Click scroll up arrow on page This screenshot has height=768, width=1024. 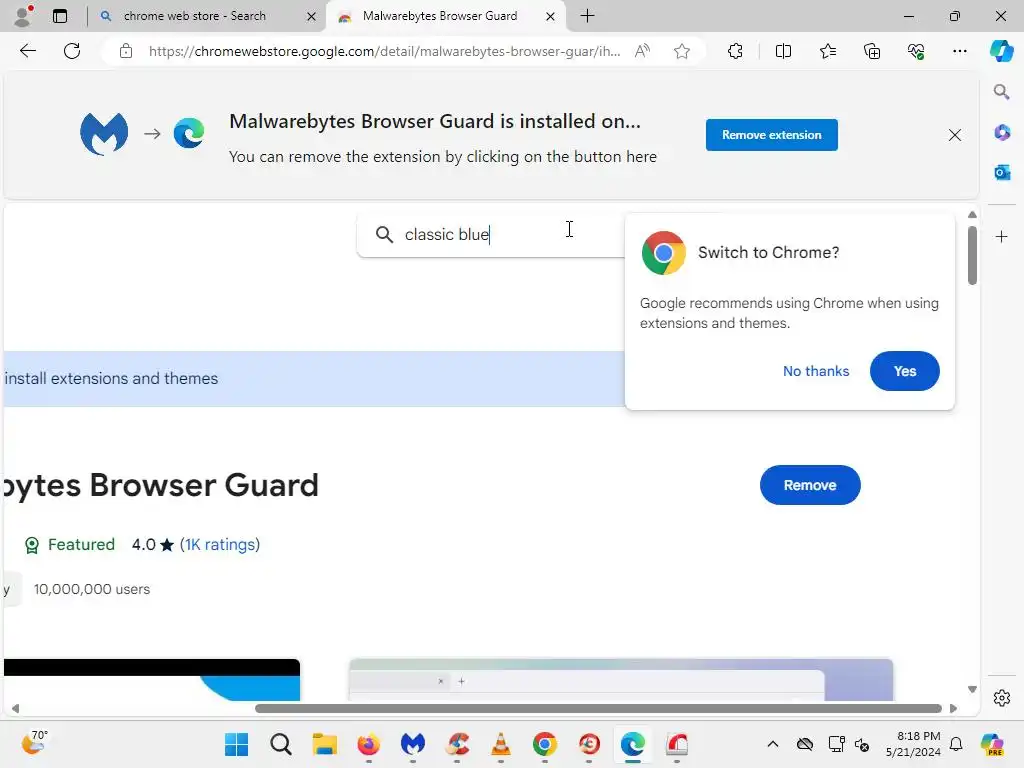pos(972,214)
